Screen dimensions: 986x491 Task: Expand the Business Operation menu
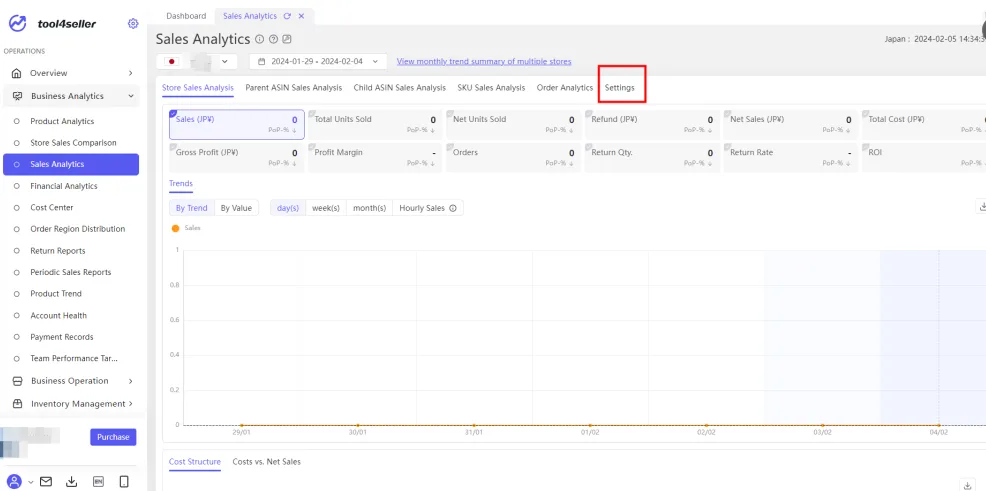tap(131, 381)
